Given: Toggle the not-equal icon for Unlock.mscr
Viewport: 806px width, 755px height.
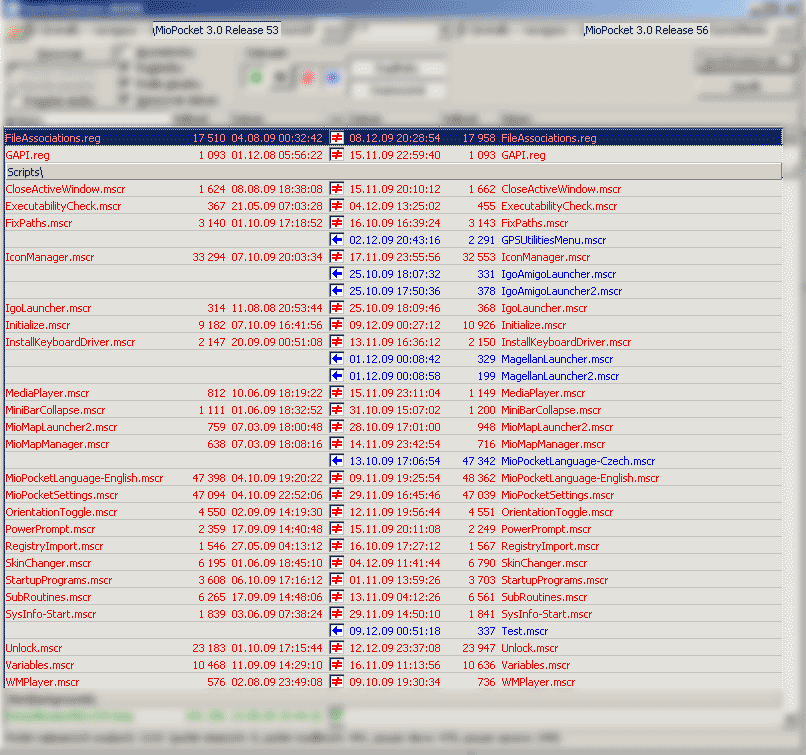Looking at the screenshot, I should (x=337, y=648).
